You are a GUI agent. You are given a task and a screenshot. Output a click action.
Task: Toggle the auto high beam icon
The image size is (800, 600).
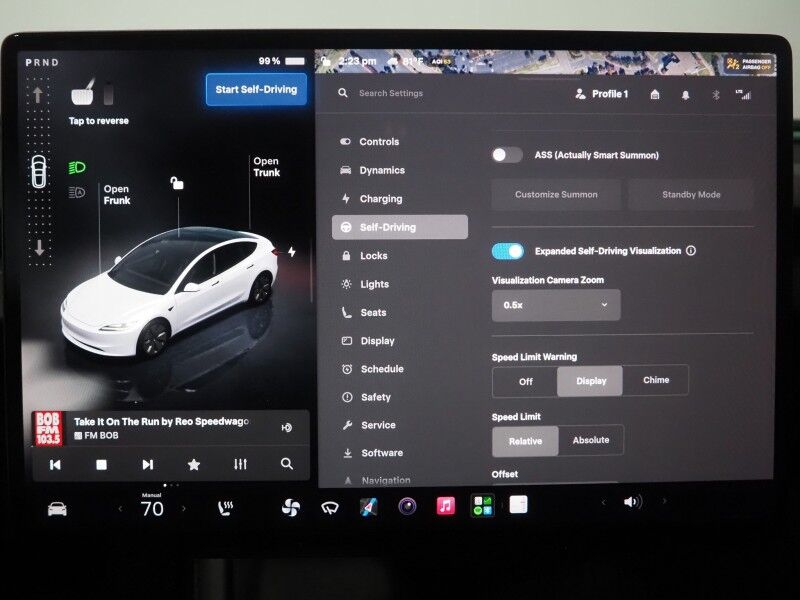77,192
